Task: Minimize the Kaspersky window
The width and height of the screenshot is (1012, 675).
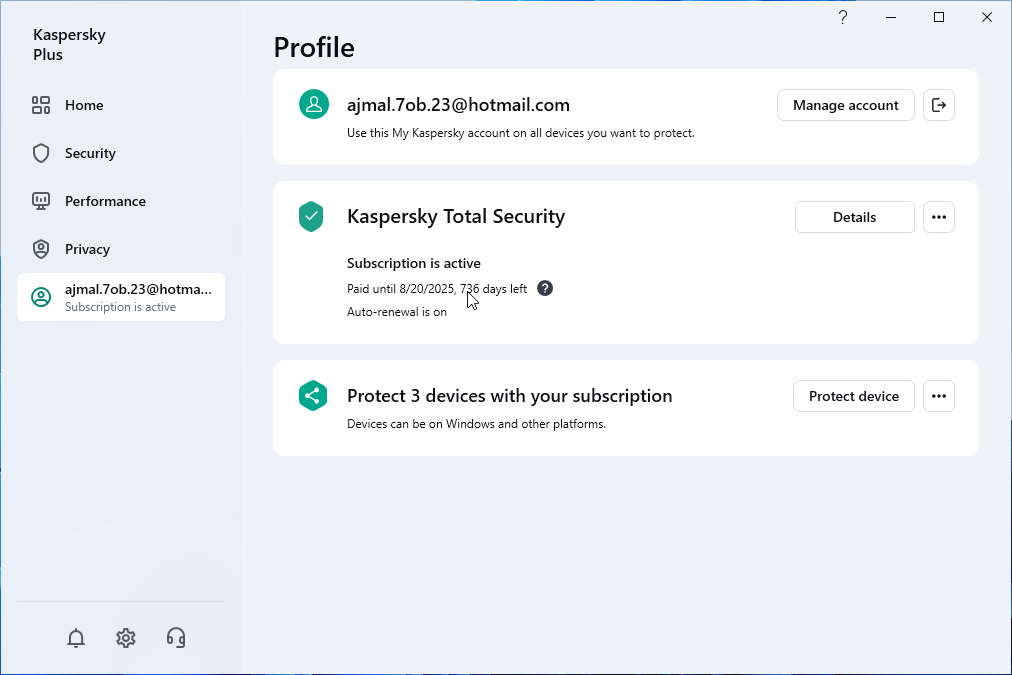Action: [x=891, y=17]
